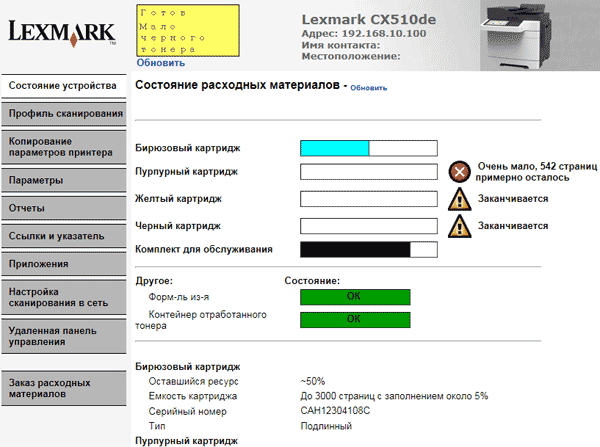
Task: Click the ~50% remaining resource value
Action: (x=313, y=381)
